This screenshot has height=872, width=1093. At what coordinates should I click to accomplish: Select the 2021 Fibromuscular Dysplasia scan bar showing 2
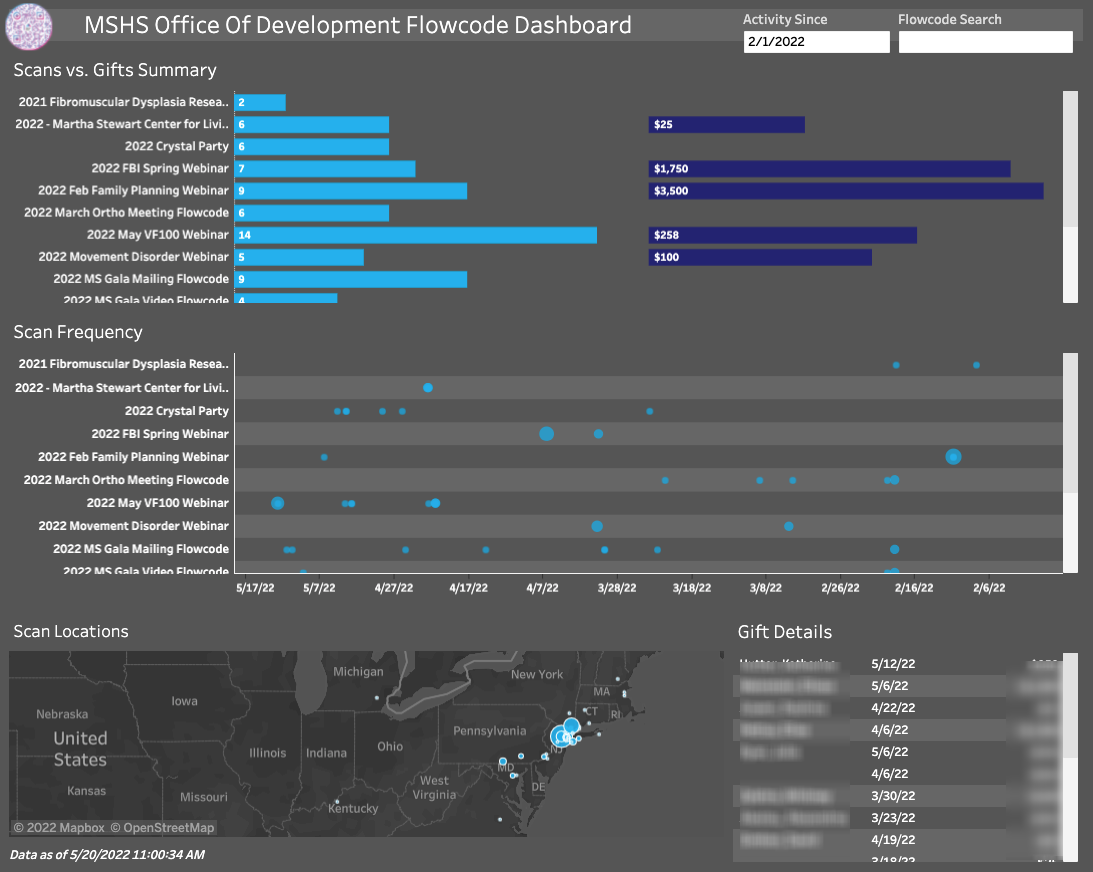(260, 102)
